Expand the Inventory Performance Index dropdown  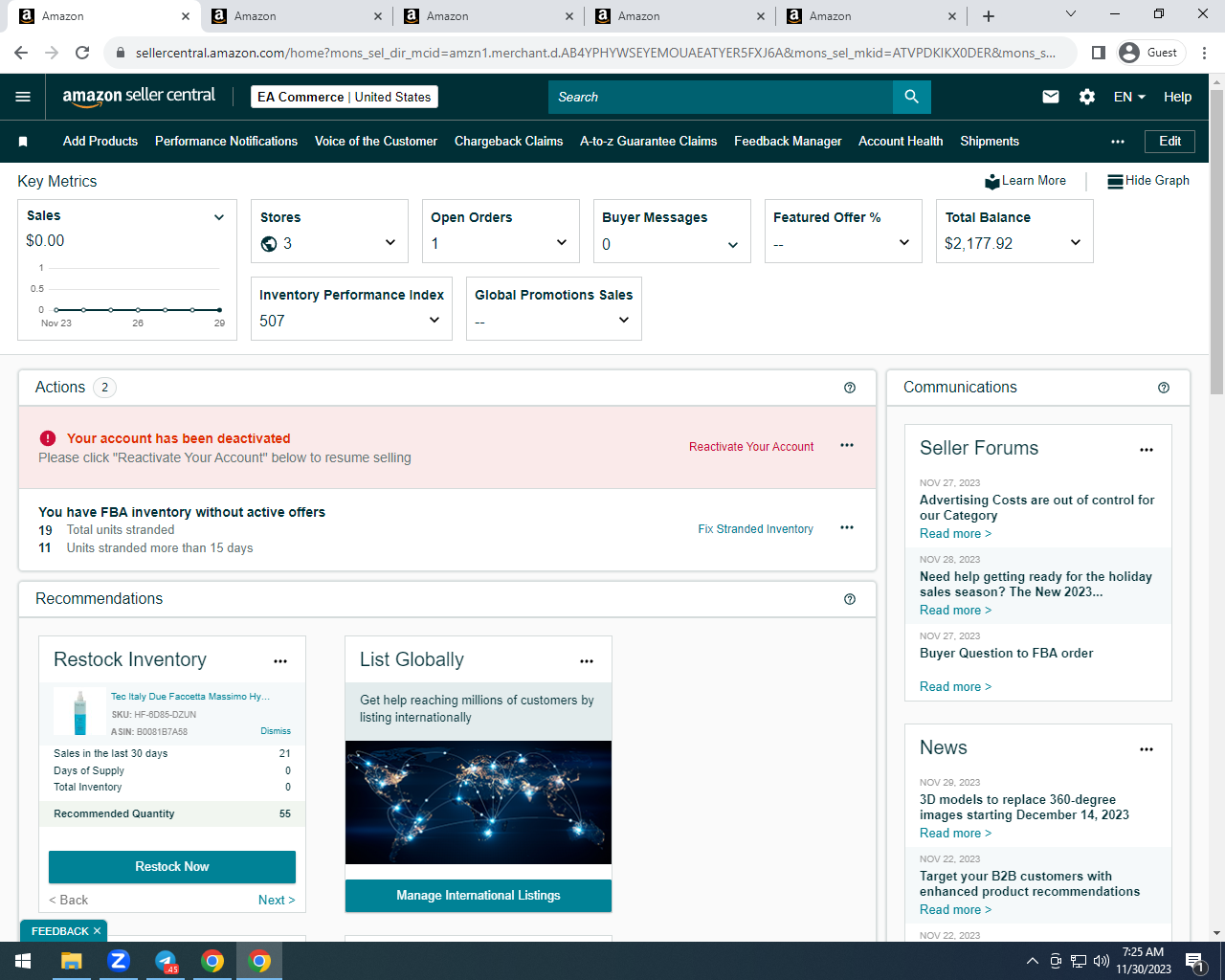tap(434, 321)
